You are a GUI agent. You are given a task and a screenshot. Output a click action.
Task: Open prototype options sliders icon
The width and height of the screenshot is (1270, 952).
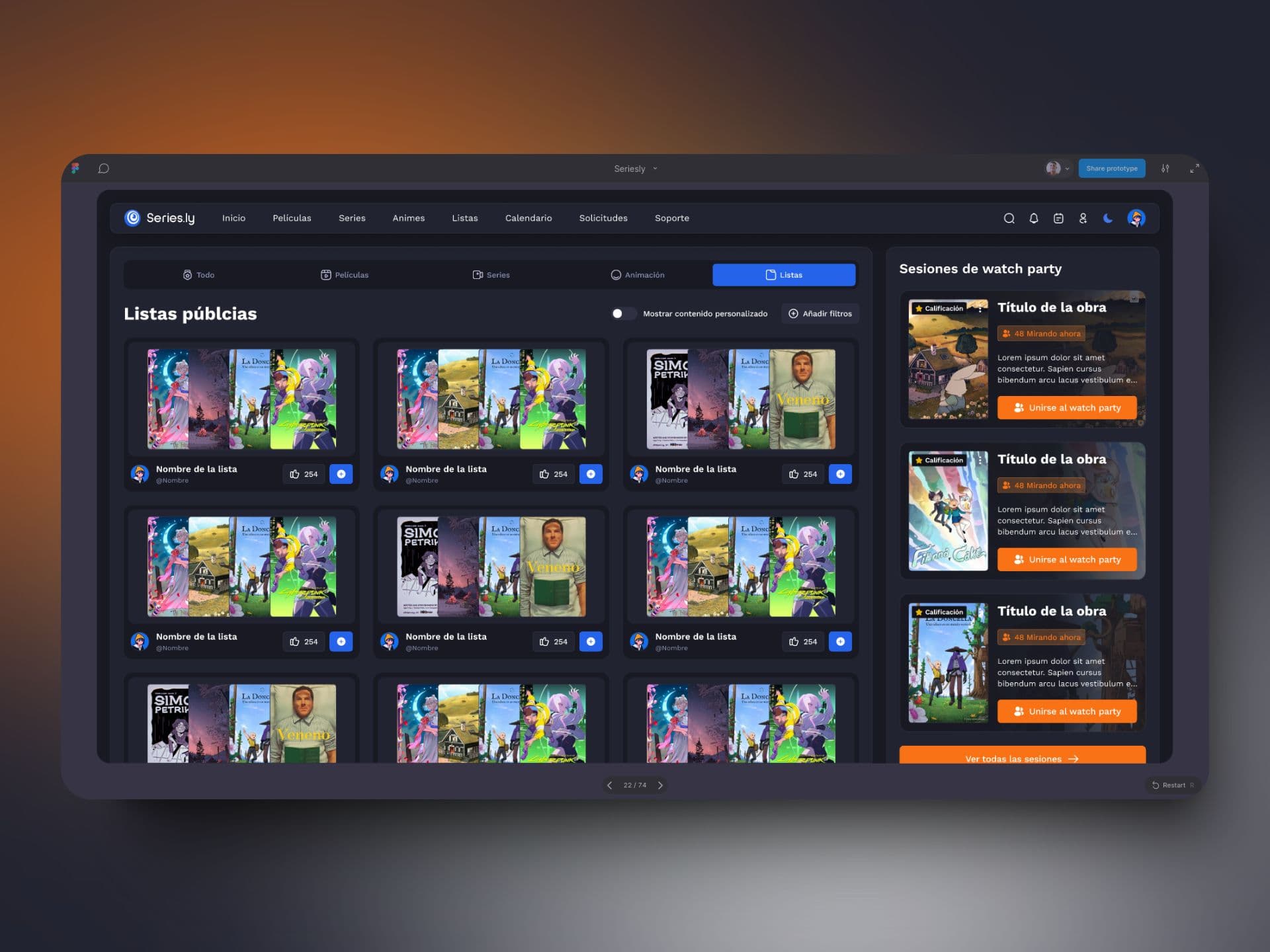[x=1165, y=169]
